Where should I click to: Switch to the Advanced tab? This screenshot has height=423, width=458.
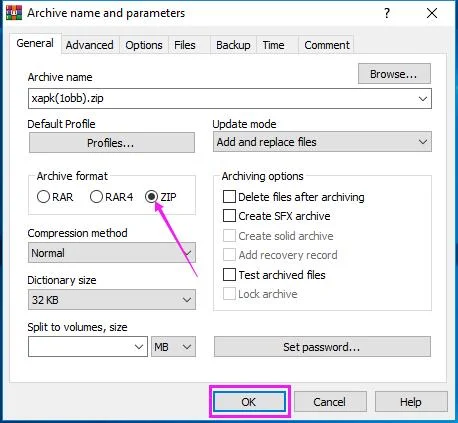pyautogui.click(x=89, y=45)
